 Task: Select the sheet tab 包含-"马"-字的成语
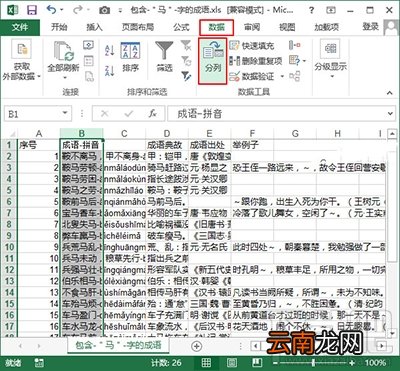coord(118,345)
